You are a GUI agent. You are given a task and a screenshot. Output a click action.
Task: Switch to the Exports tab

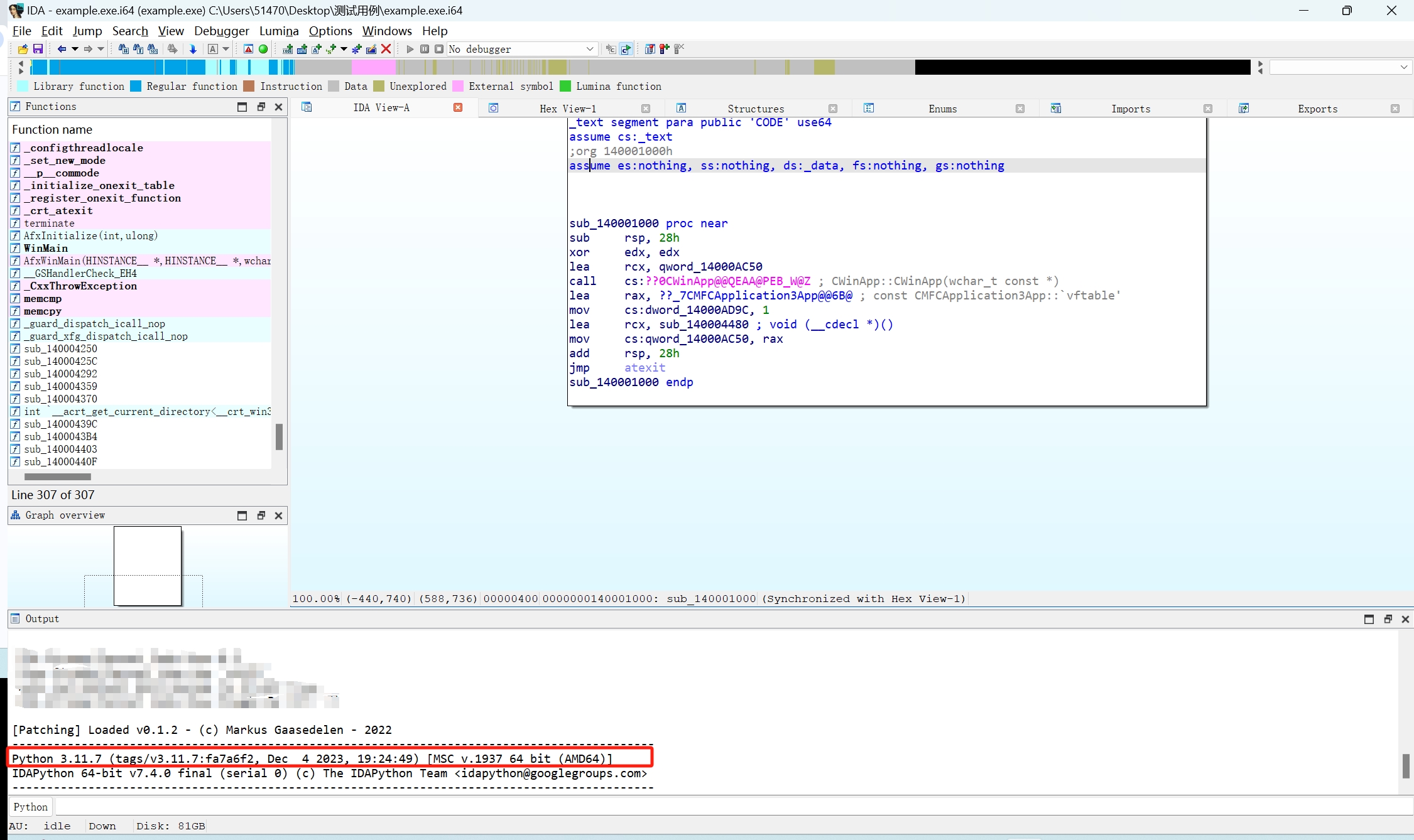[x=1318, y=109]
